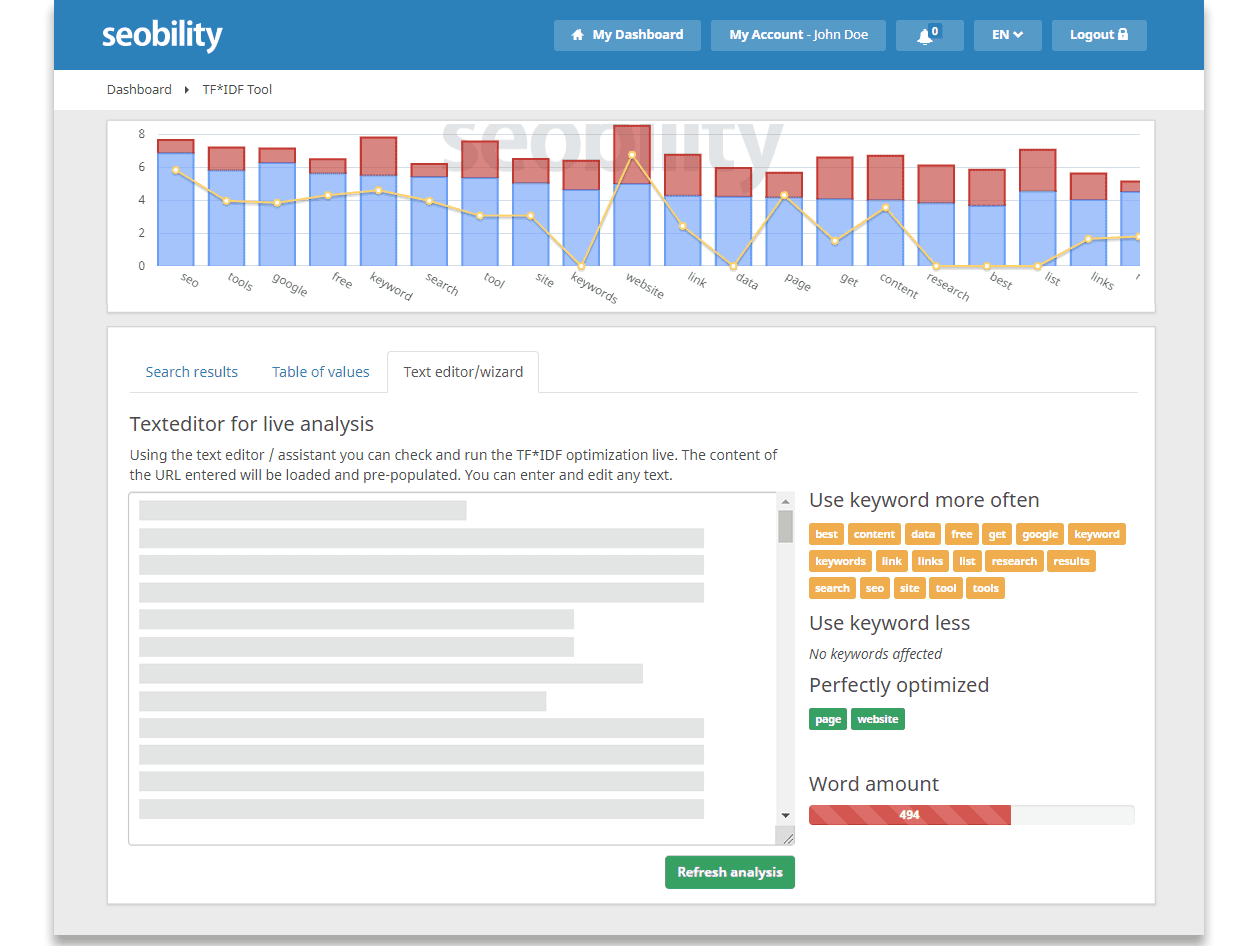Open My Dashboard with home icon
This screenshot has width=1260, height=946.
(x=627, y=35)
